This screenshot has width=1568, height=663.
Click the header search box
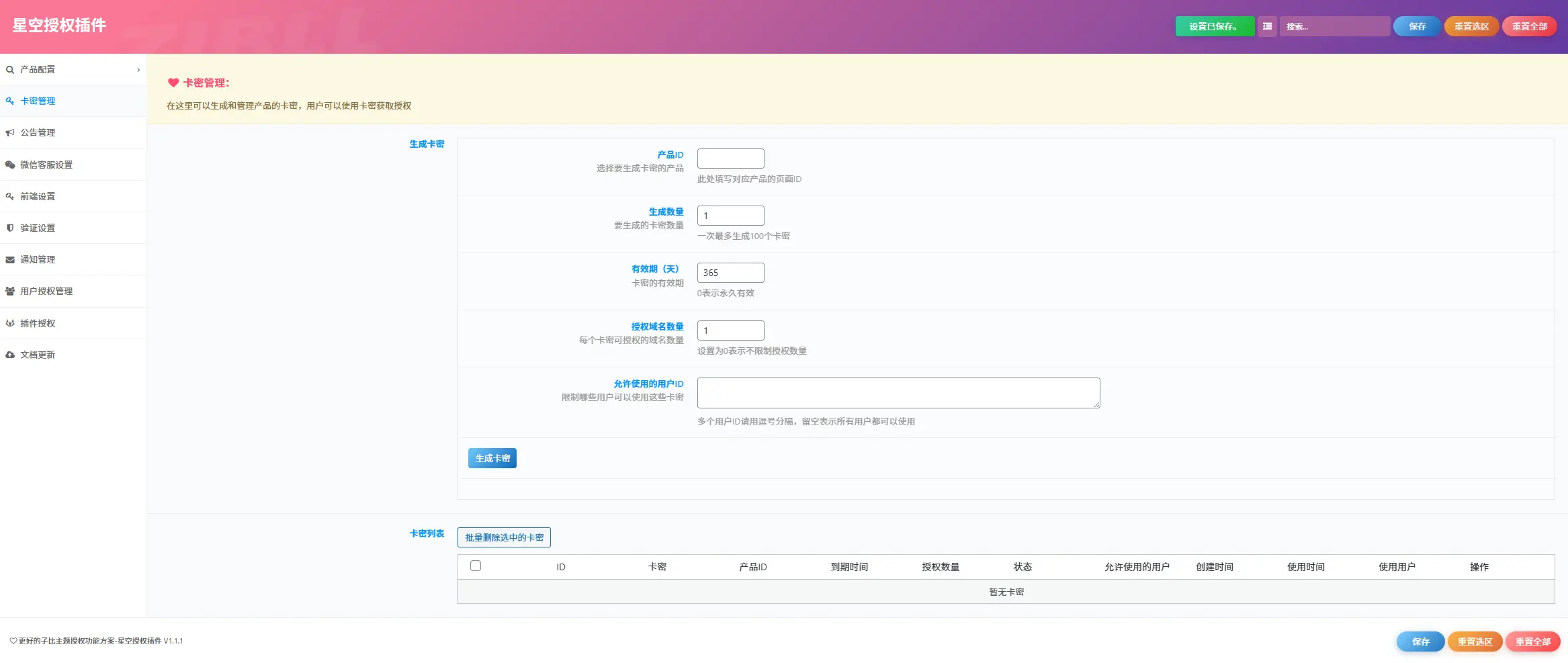coord(1334,27)
